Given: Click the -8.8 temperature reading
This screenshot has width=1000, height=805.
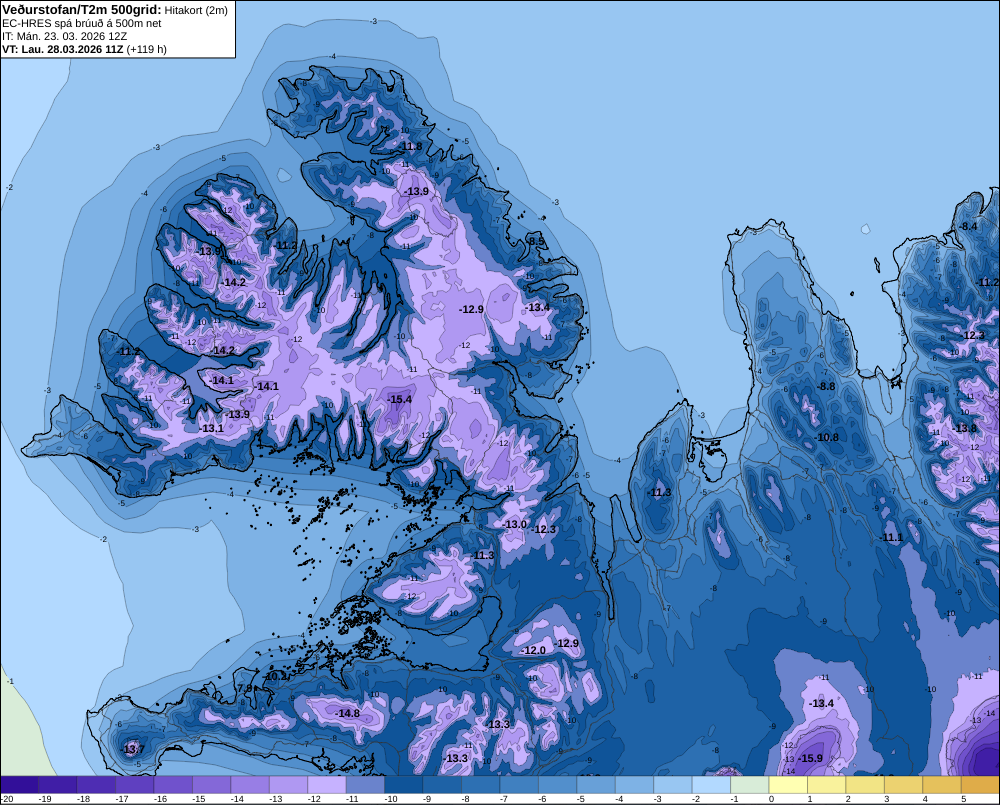Looking at the screenshot, I should (826, 386).
